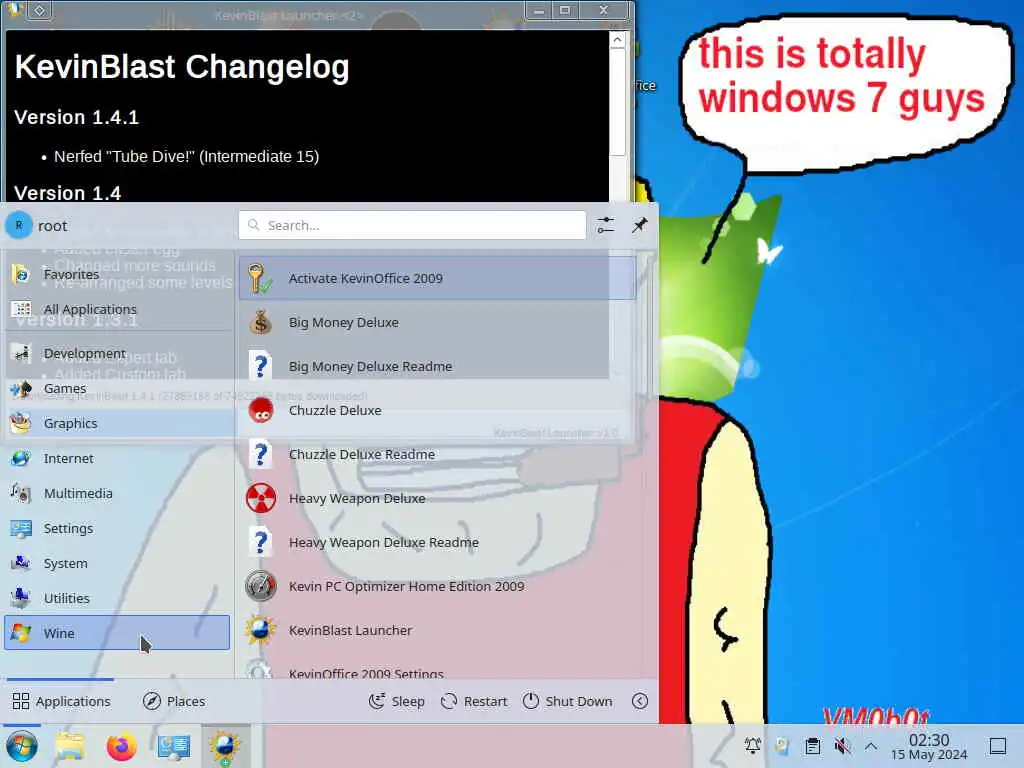1024x768 pixels.
Task: Open Chuzzle Deluxe Readme question icon
Action: (x=261, y=454)
